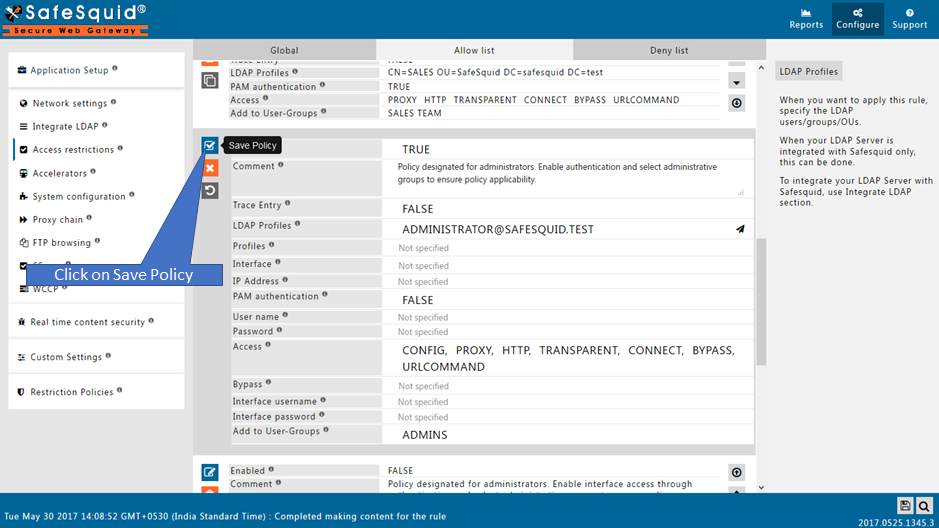Click the scroll-up arrow of the policy list
This screenshot has width=939, height=528.
(761, 68)
